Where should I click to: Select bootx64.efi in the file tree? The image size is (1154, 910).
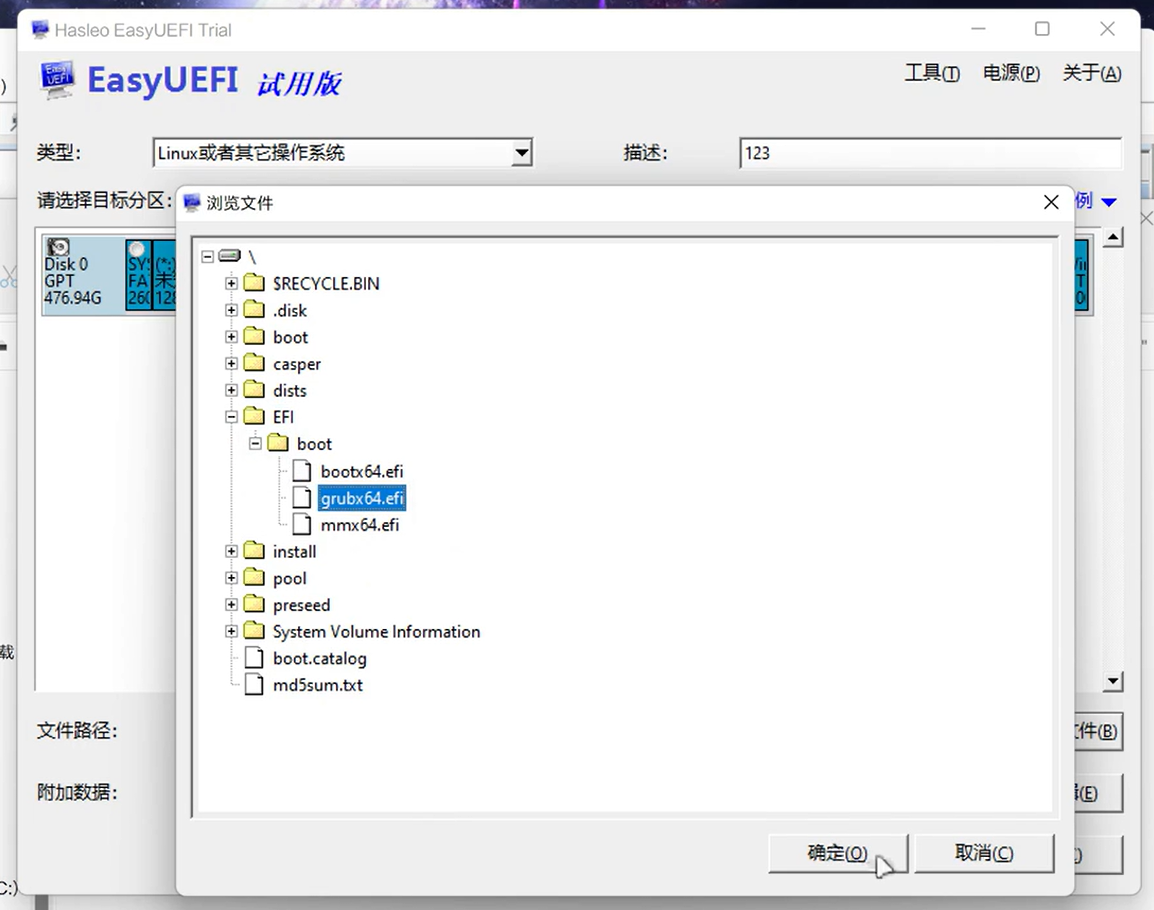362,471
